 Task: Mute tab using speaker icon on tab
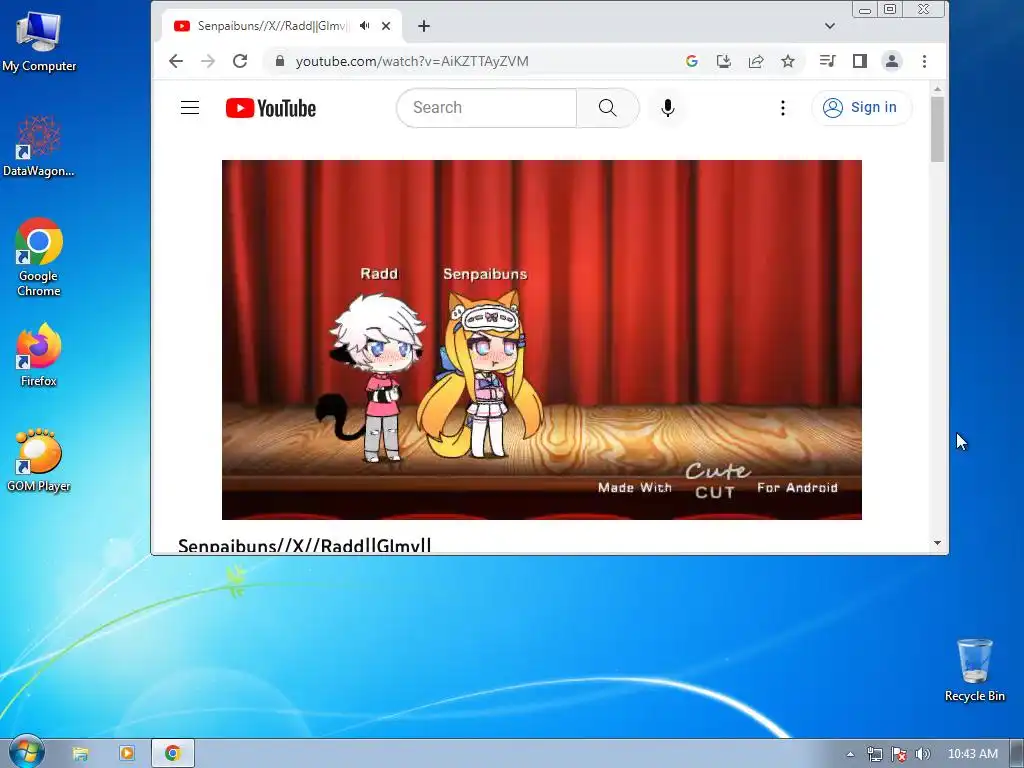click(x=364, y=26)
